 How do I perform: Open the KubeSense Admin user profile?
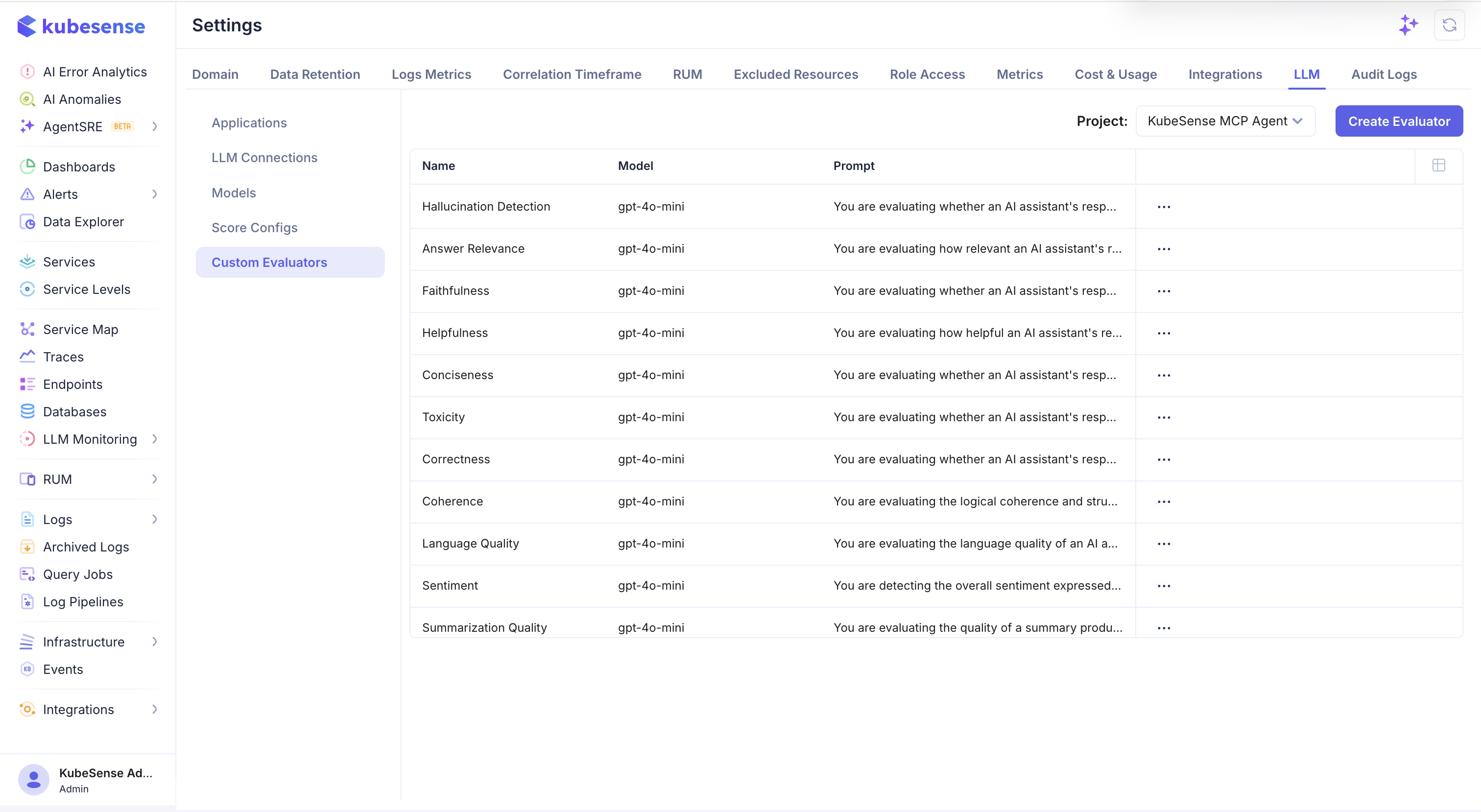pos(87,780)
